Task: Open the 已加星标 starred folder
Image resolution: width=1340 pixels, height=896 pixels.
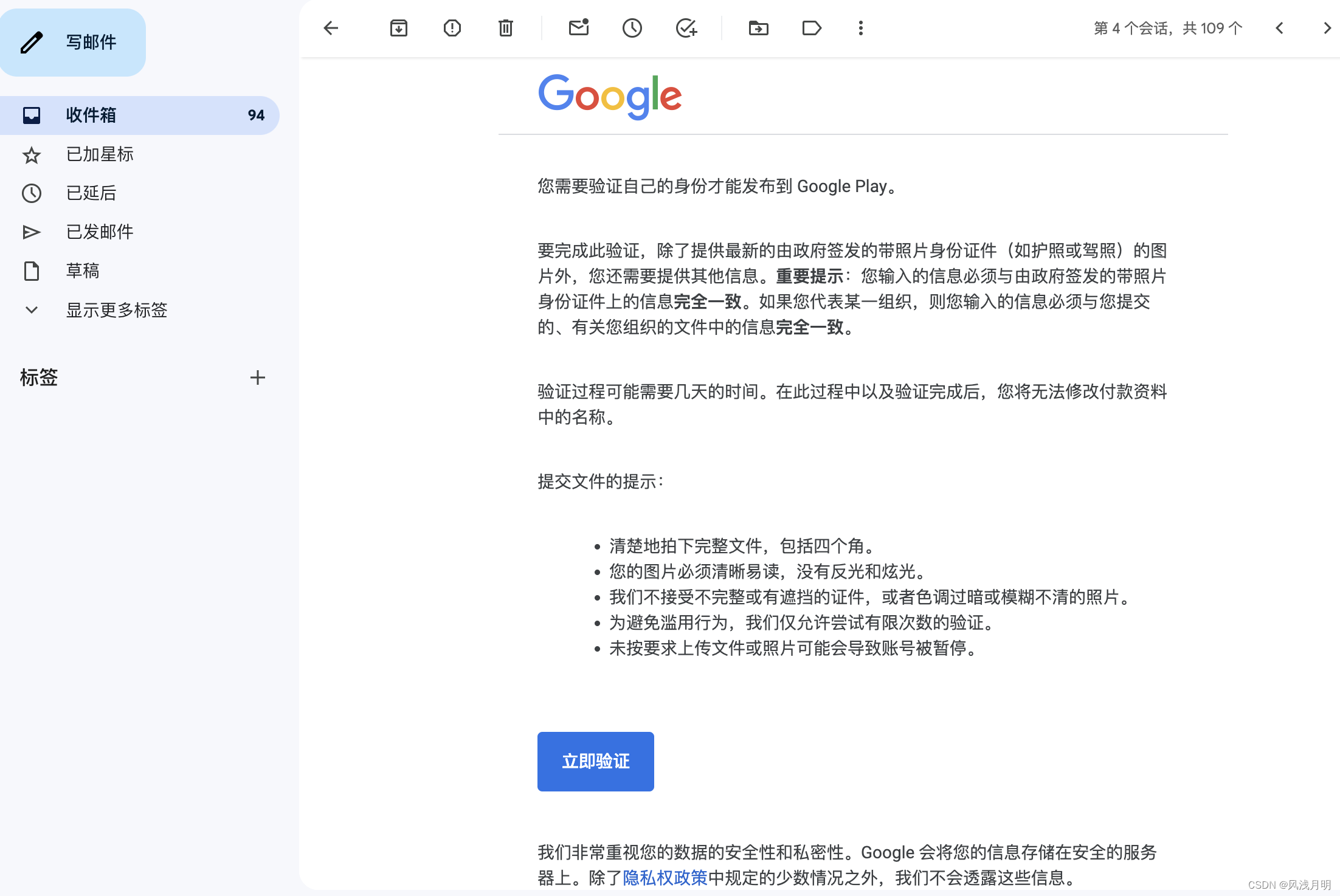Action: click(x=100, y=154)
